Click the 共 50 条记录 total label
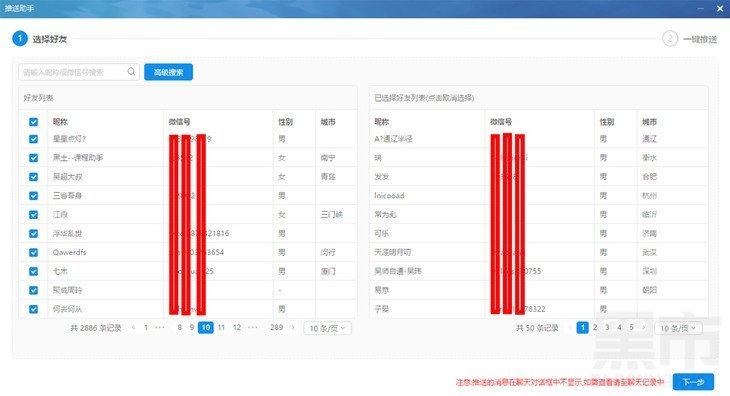This screenshot has width=730, height=396. [x=537, y=328]
